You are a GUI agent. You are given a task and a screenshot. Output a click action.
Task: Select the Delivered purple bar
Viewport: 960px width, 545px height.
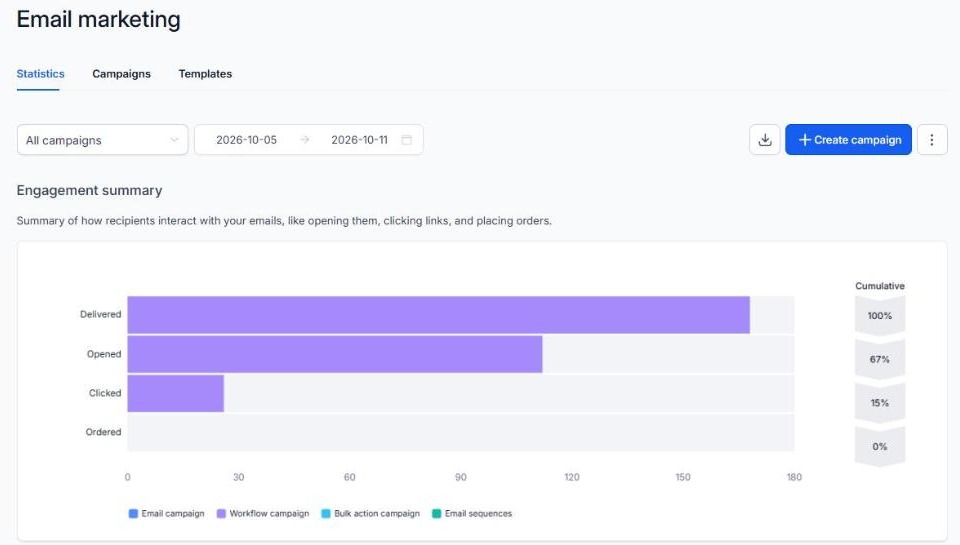438,315
